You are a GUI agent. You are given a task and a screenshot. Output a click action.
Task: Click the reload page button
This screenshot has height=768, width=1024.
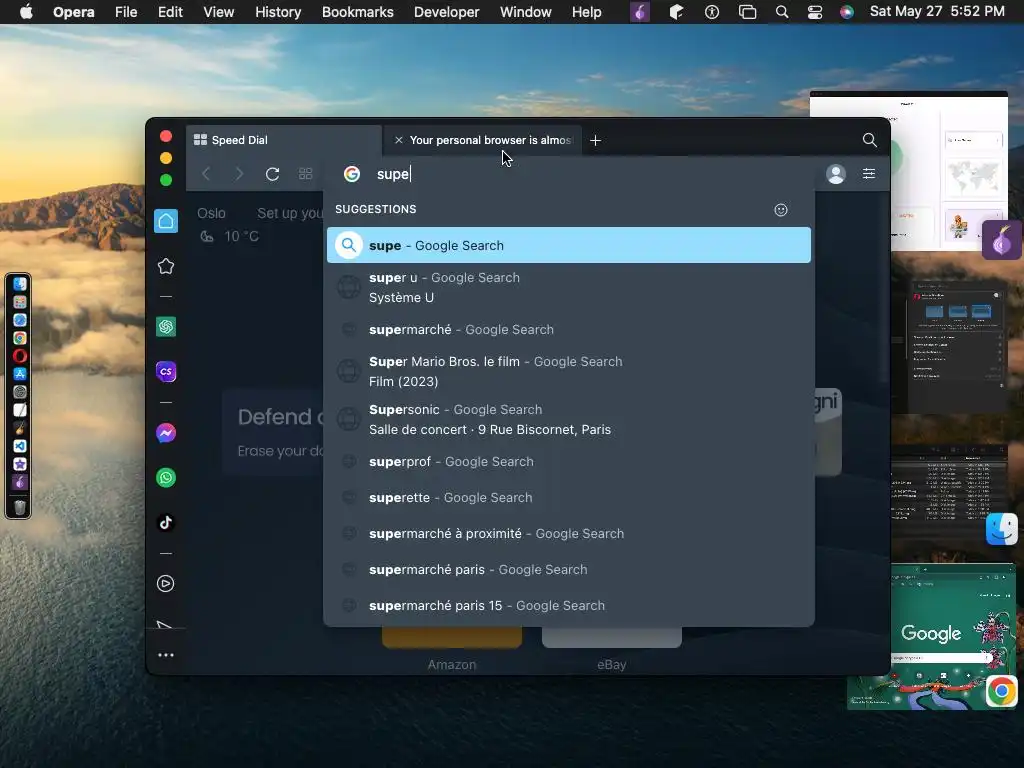pos(272,174)
